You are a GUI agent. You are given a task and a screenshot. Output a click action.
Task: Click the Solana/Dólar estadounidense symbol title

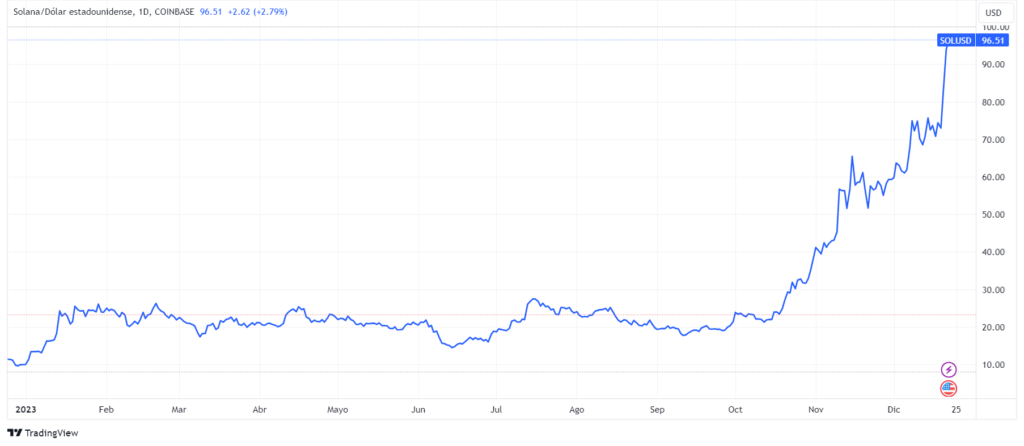(75, 12)
